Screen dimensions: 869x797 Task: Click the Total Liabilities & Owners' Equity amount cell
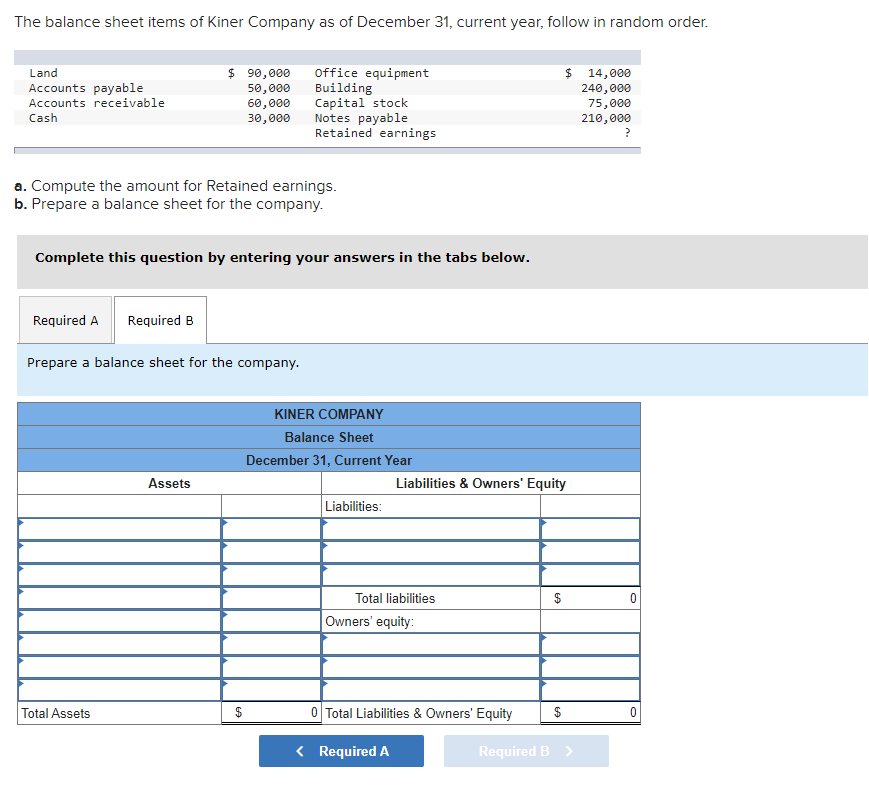point(590,713)
